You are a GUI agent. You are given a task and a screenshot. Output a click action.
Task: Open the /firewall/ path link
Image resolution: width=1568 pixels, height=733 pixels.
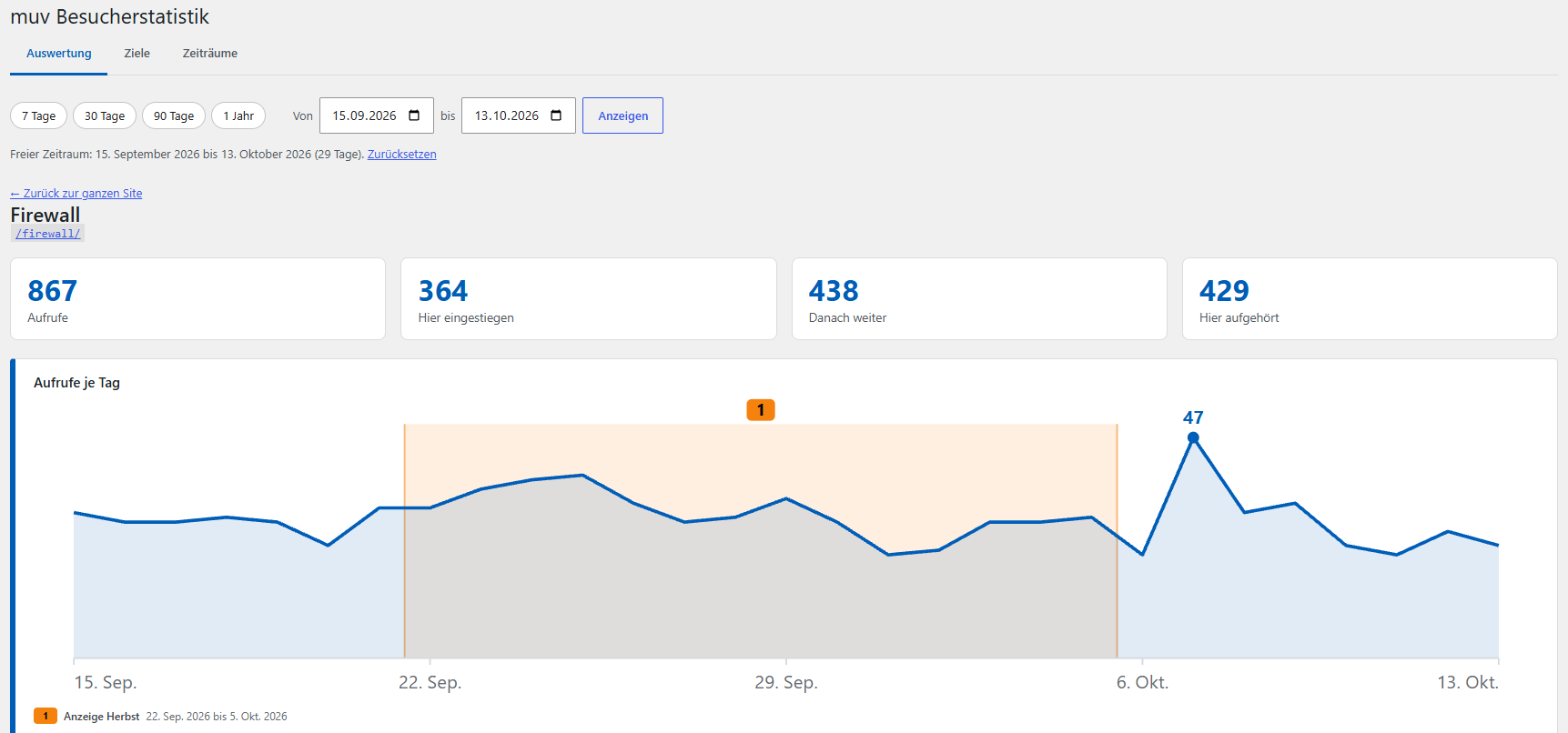[x=48, y=233]
